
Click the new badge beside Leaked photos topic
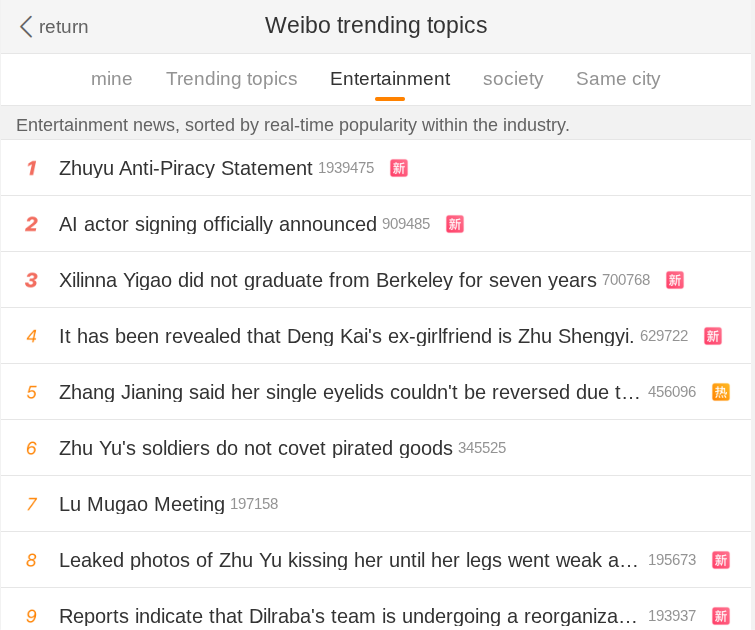(x=721, y=560)
